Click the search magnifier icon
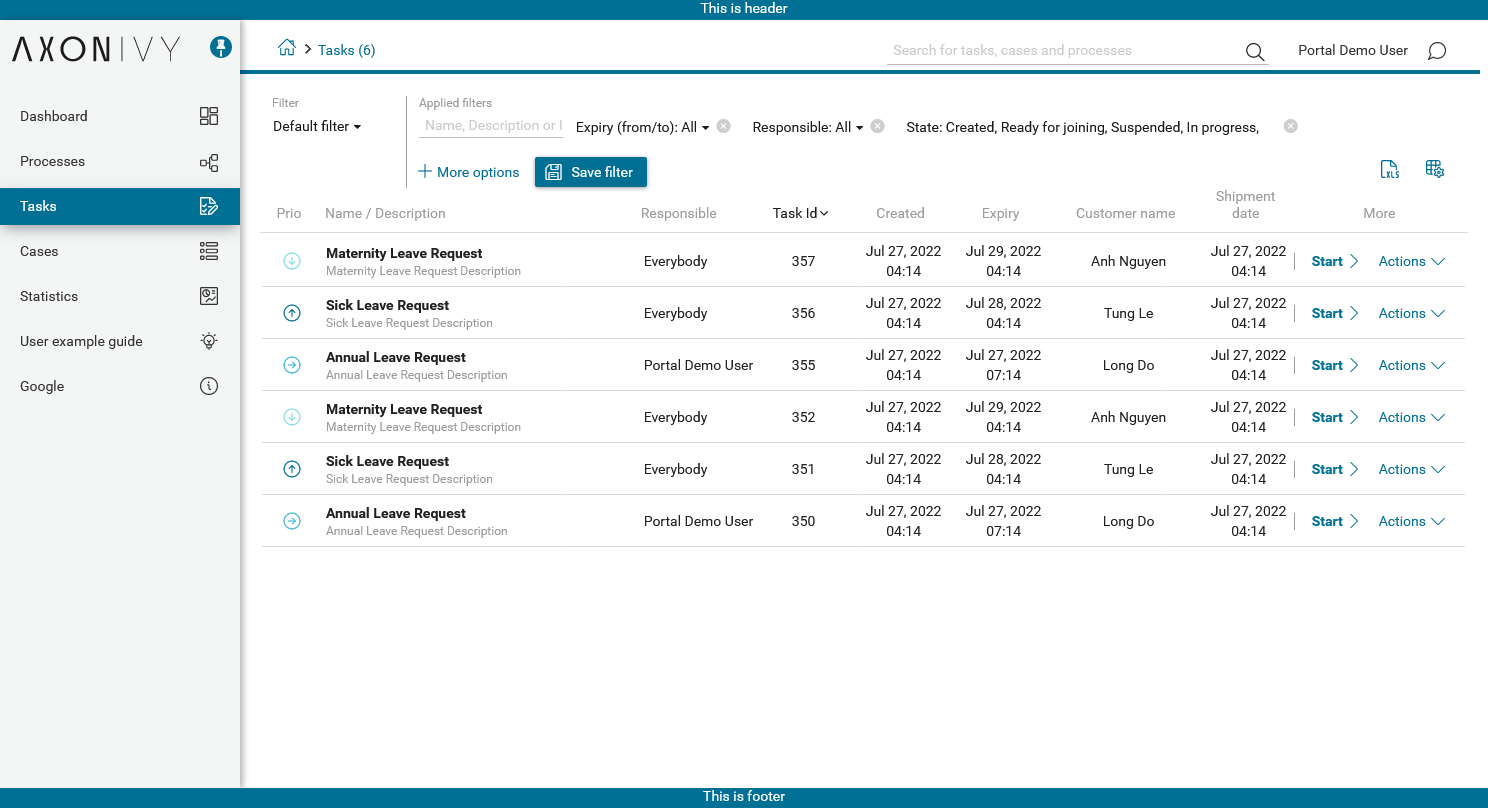 1255,52
